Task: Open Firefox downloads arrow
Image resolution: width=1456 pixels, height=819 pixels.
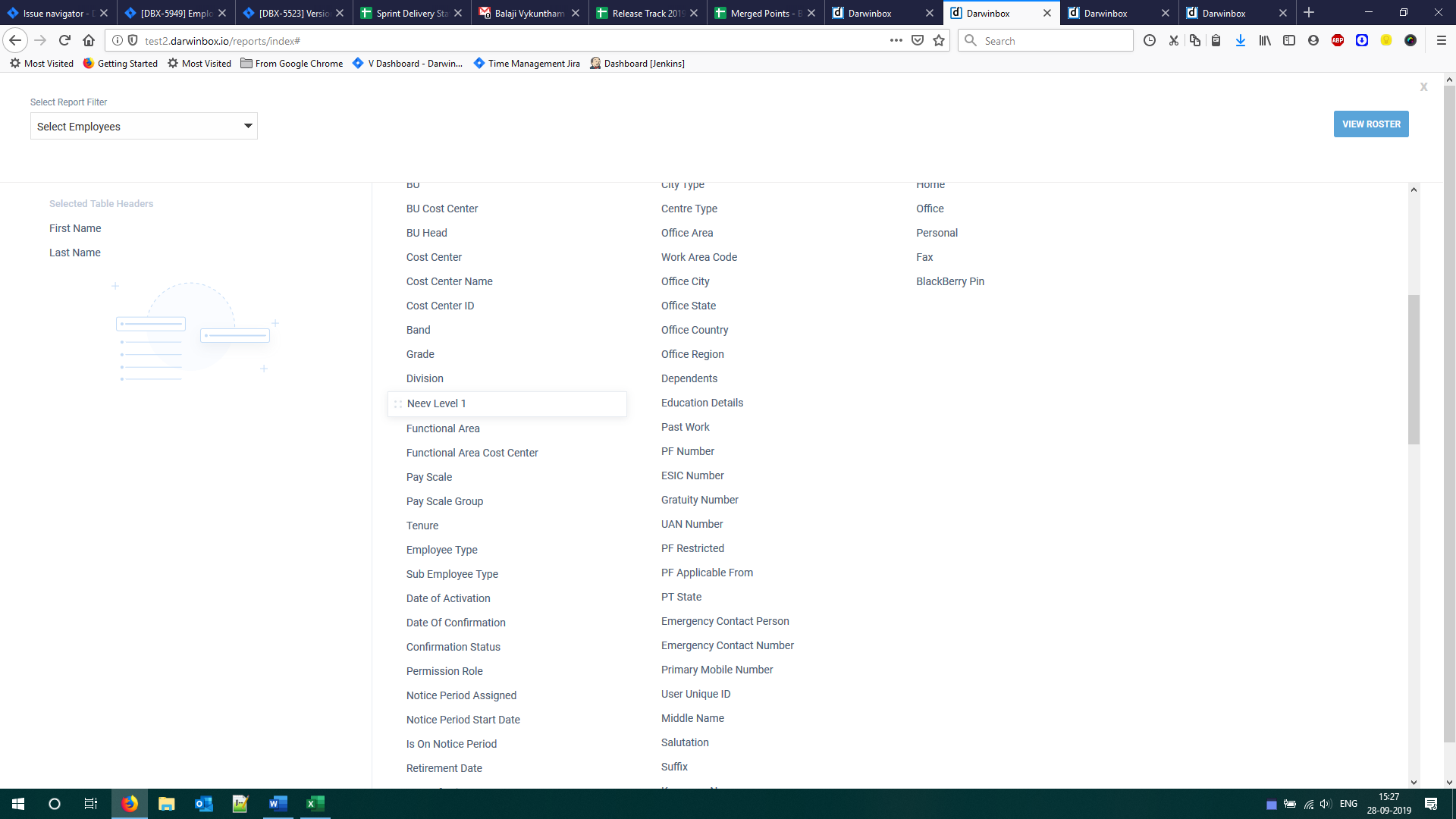Action: point(1241,41)
